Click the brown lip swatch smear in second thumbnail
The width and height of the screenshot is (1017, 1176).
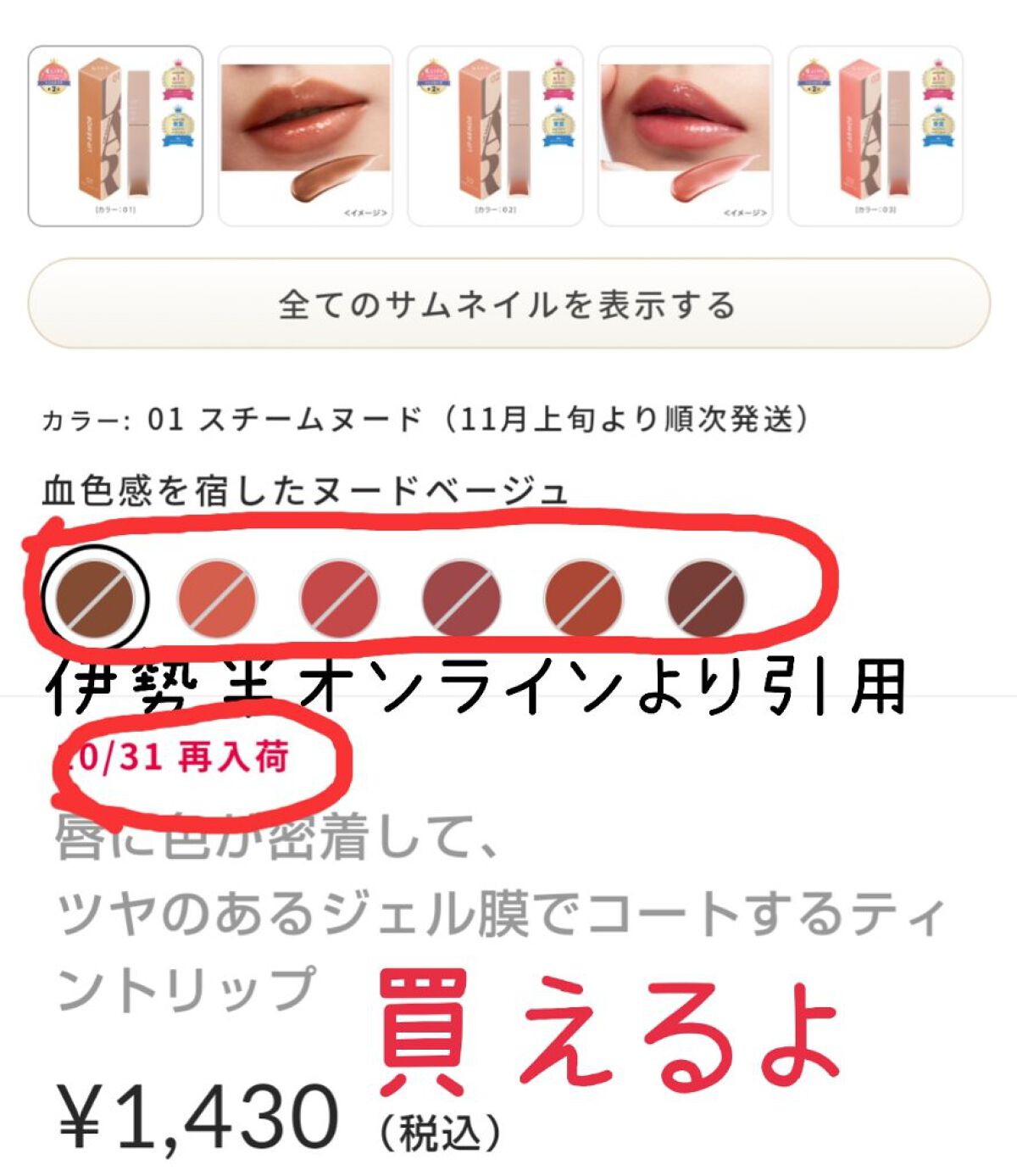[333, 177]
